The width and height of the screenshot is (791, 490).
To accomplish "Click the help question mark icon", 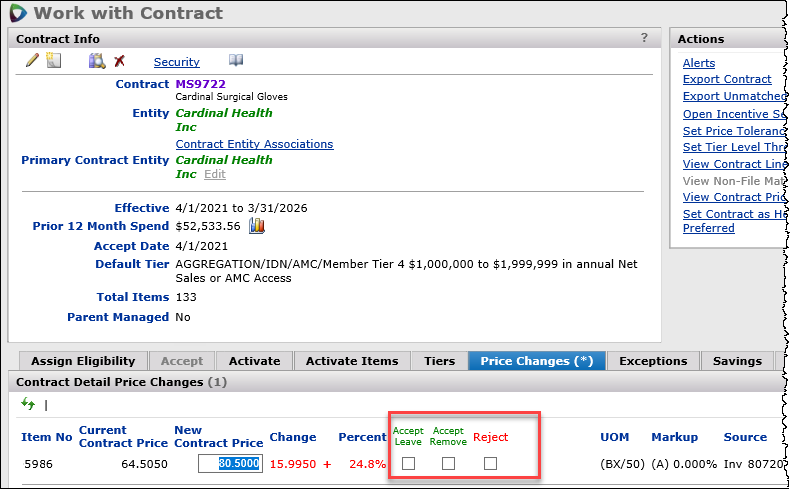I will 644,38.
